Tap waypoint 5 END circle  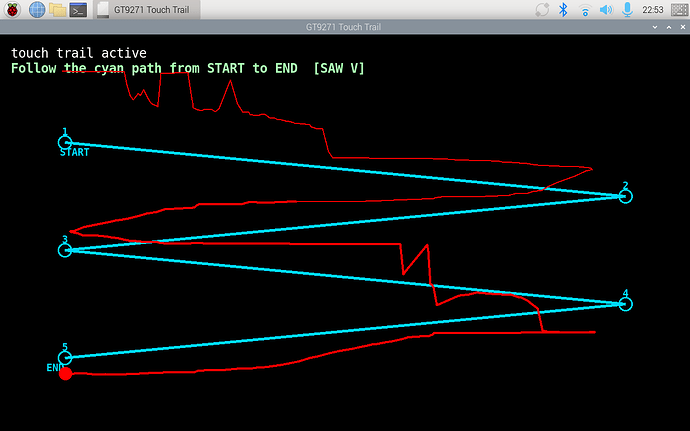coord(65,357)
